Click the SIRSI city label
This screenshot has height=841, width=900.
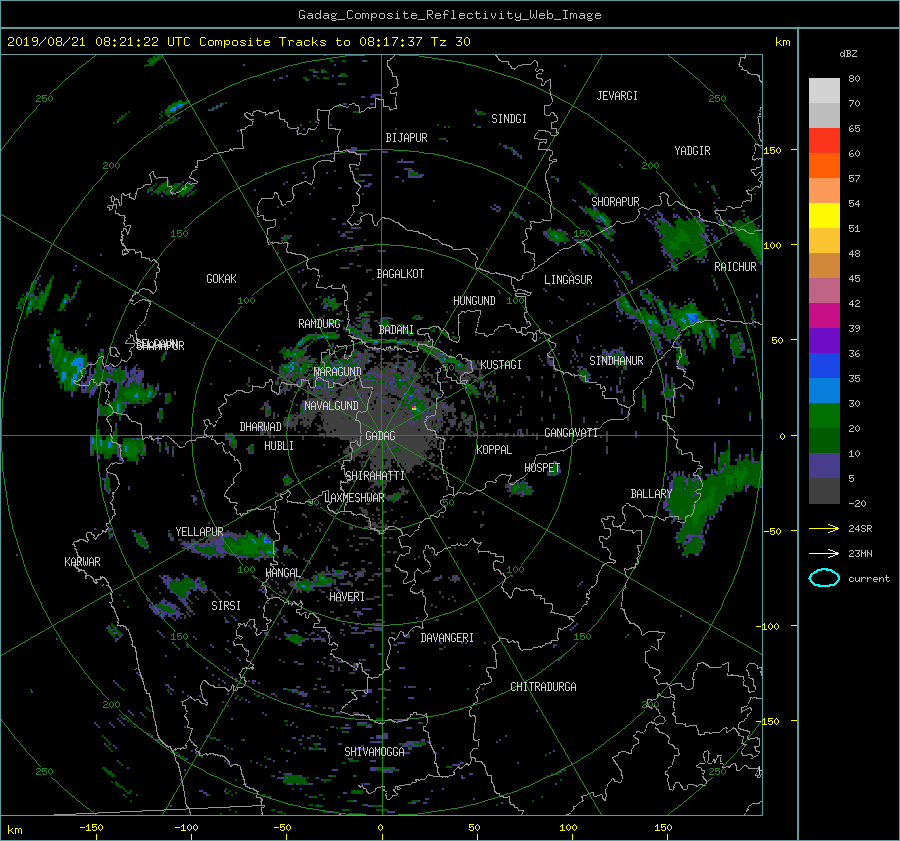click(226, 606)
